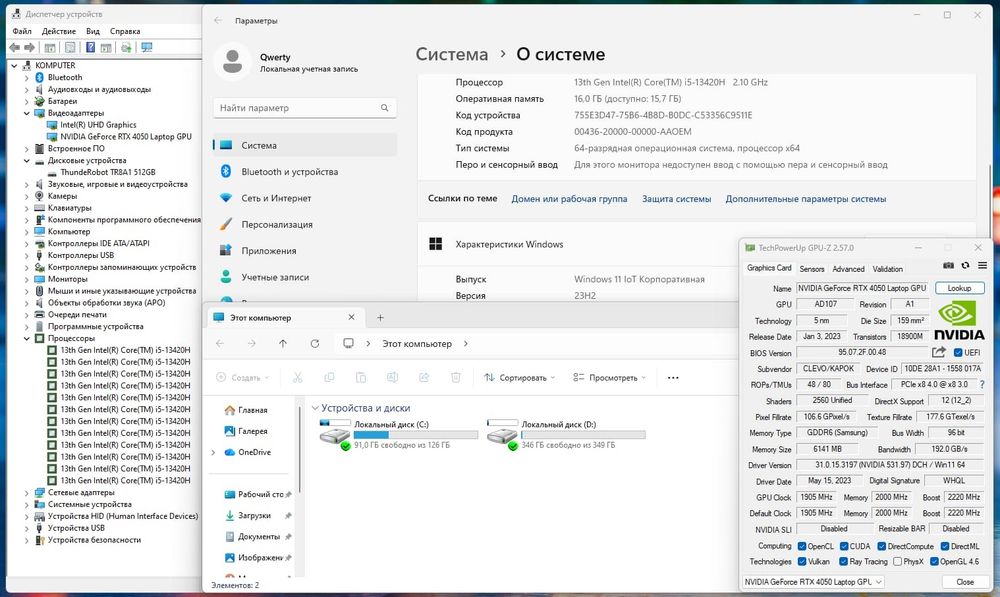Click the BIOS export share icon in GPU-Z

(939, 352)
